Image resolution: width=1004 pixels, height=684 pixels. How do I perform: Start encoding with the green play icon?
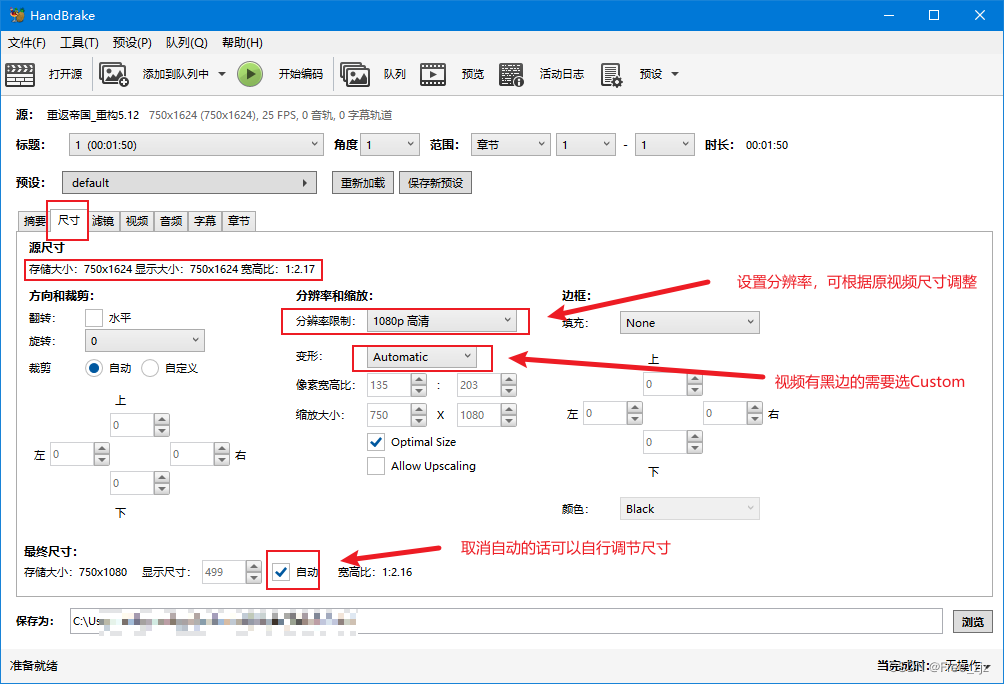pos(250,74)
